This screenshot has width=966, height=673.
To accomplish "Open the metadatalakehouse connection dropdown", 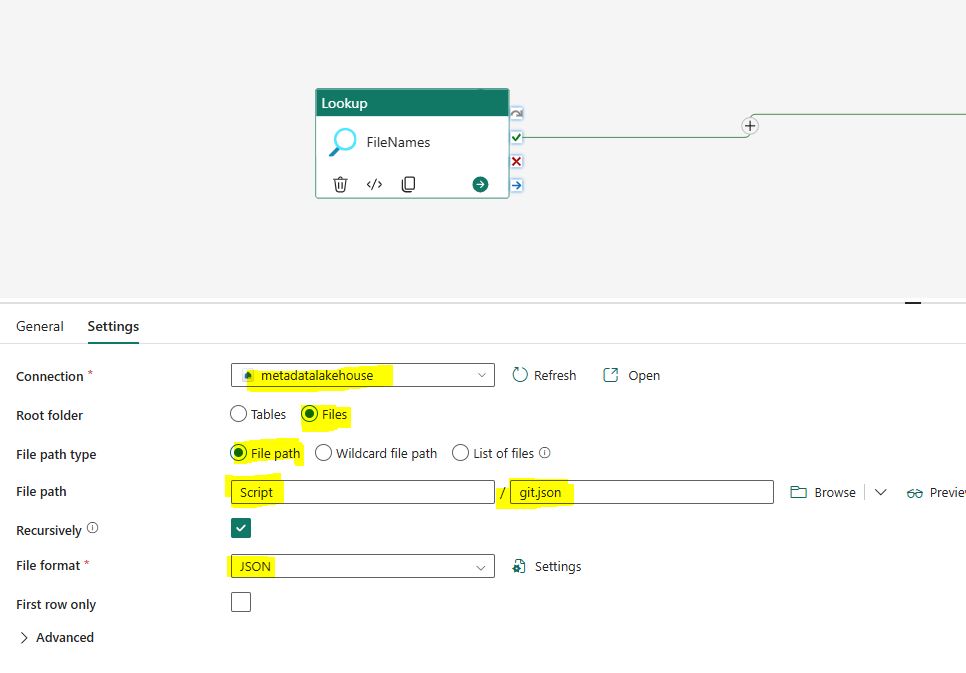I will (362, 375).
